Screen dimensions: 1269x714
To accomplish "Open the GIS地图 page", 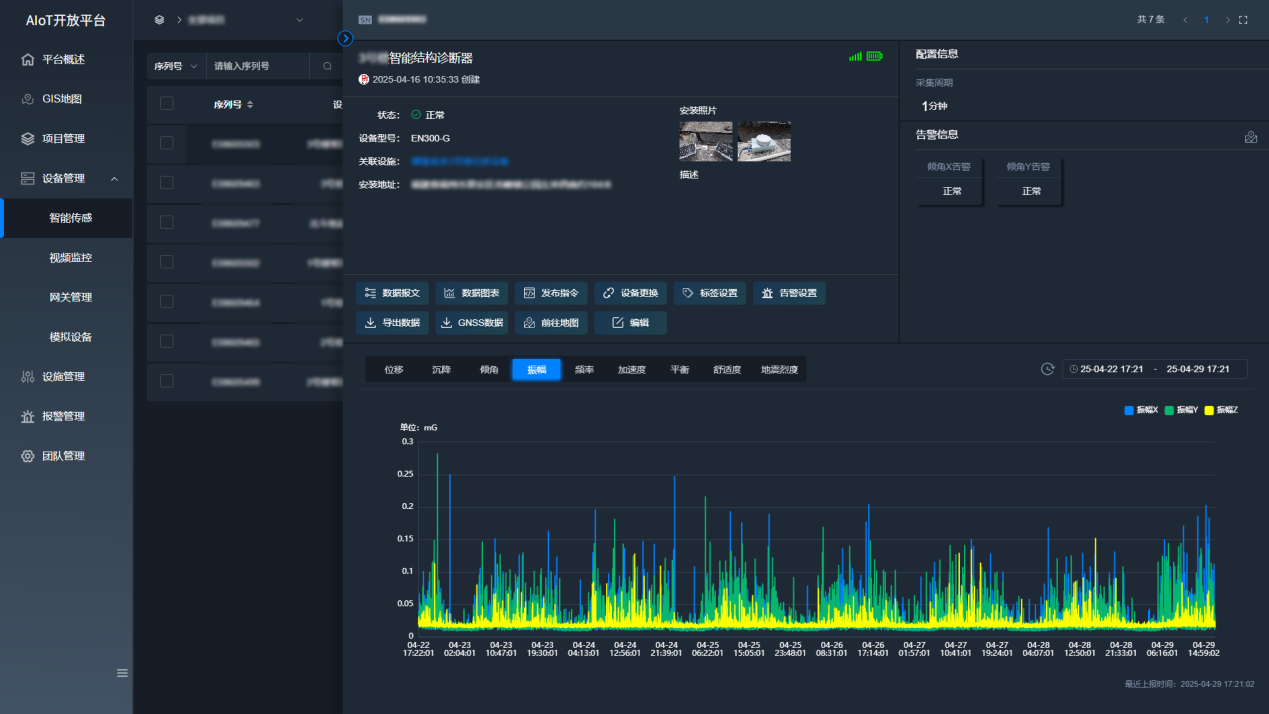I will 66,99.
